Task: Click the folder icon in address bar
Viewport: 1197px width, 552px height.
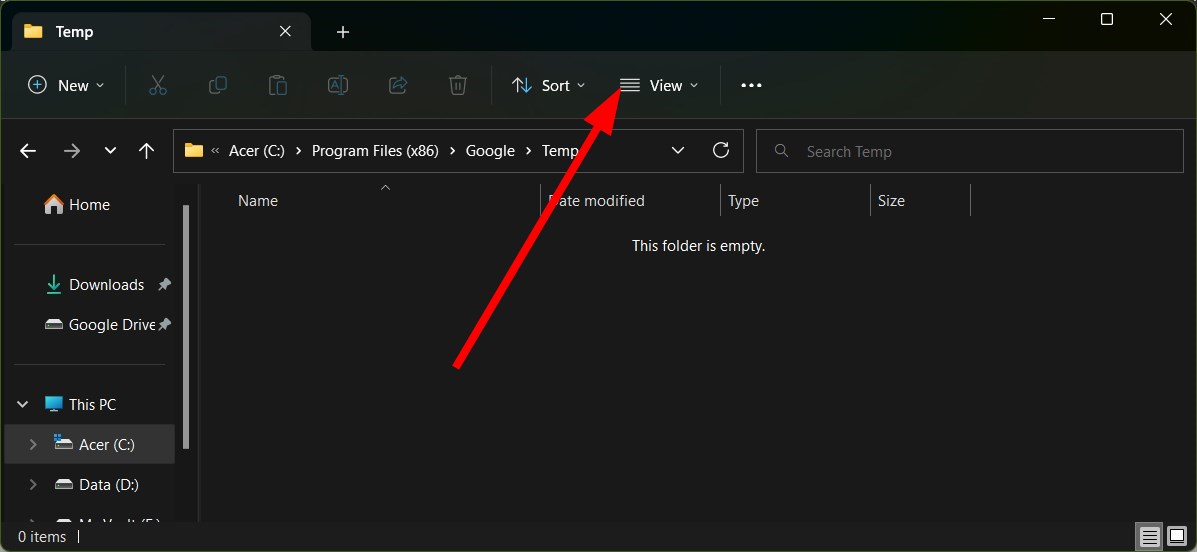Action: coord(194,150)
